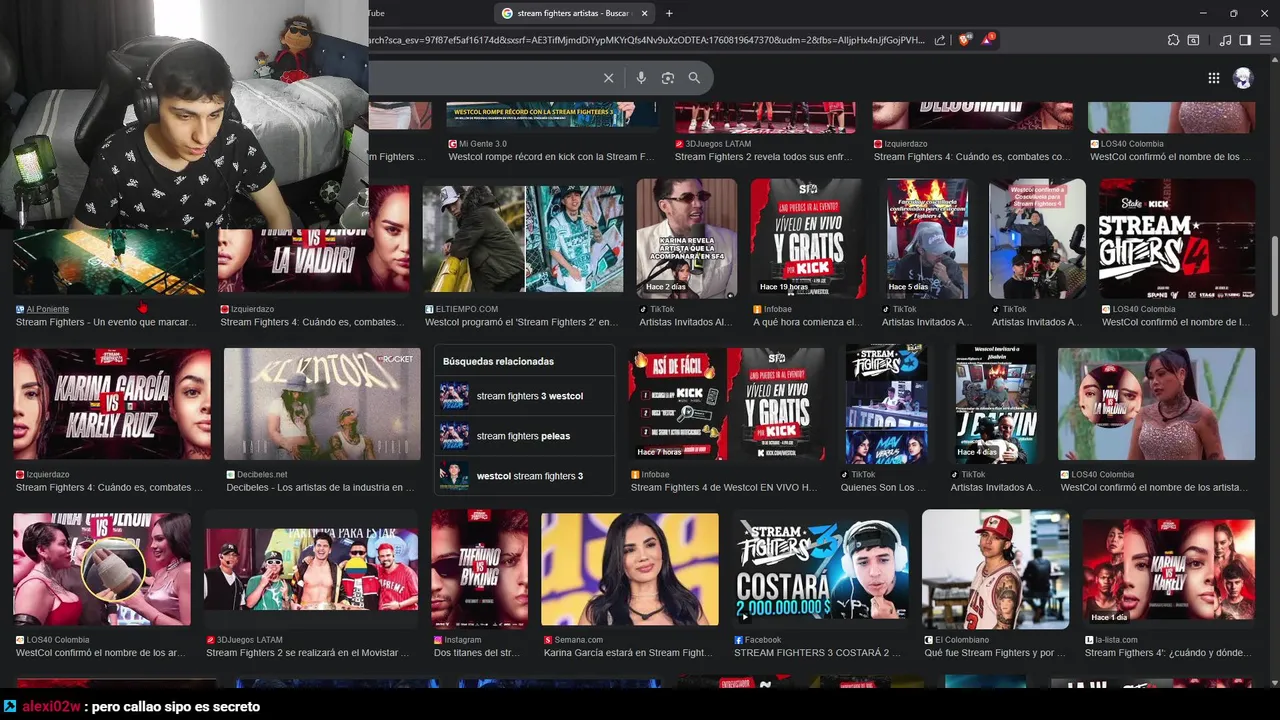The image size is (1280, 720).
Task: Open Instagram 'TheNino vs Byking' thumbnail
Action: point(479,568)
